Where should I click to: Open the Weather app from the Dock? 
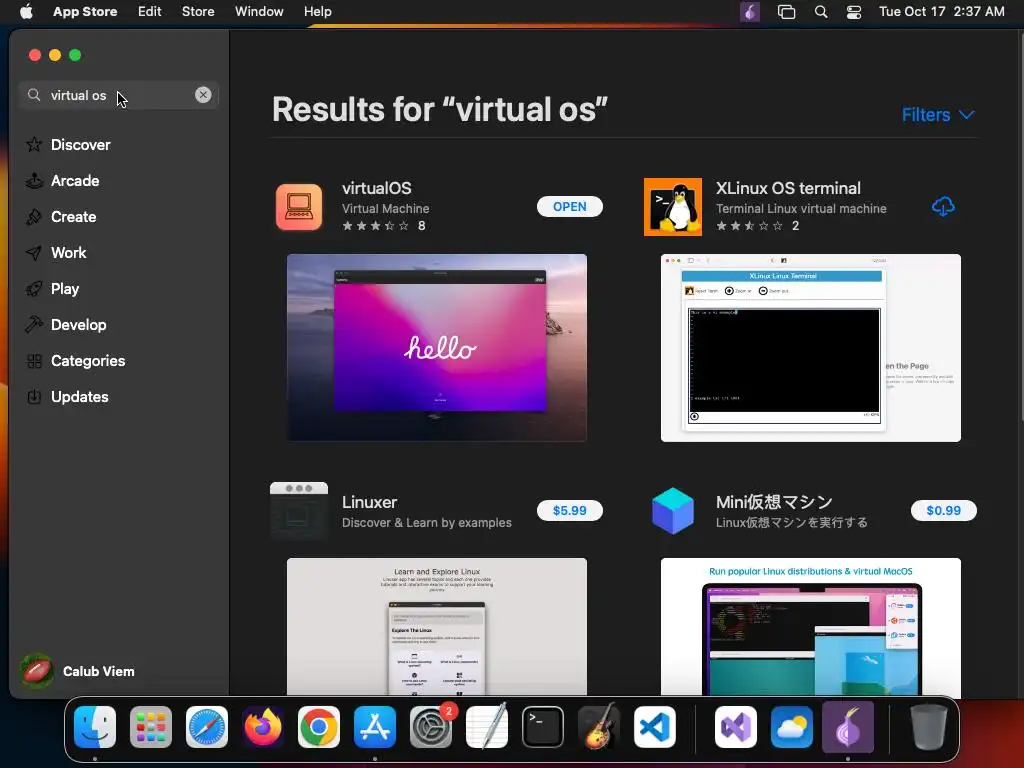pos(792,727)
